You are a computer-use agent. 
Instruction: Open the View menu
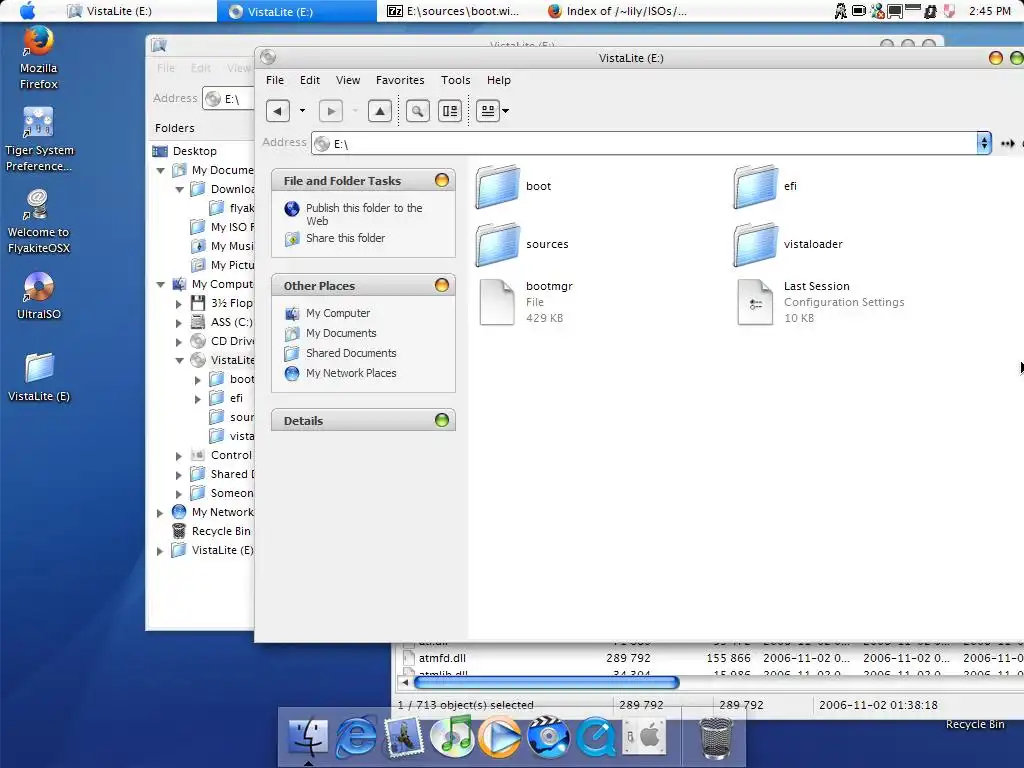click(x=348, y=80)
